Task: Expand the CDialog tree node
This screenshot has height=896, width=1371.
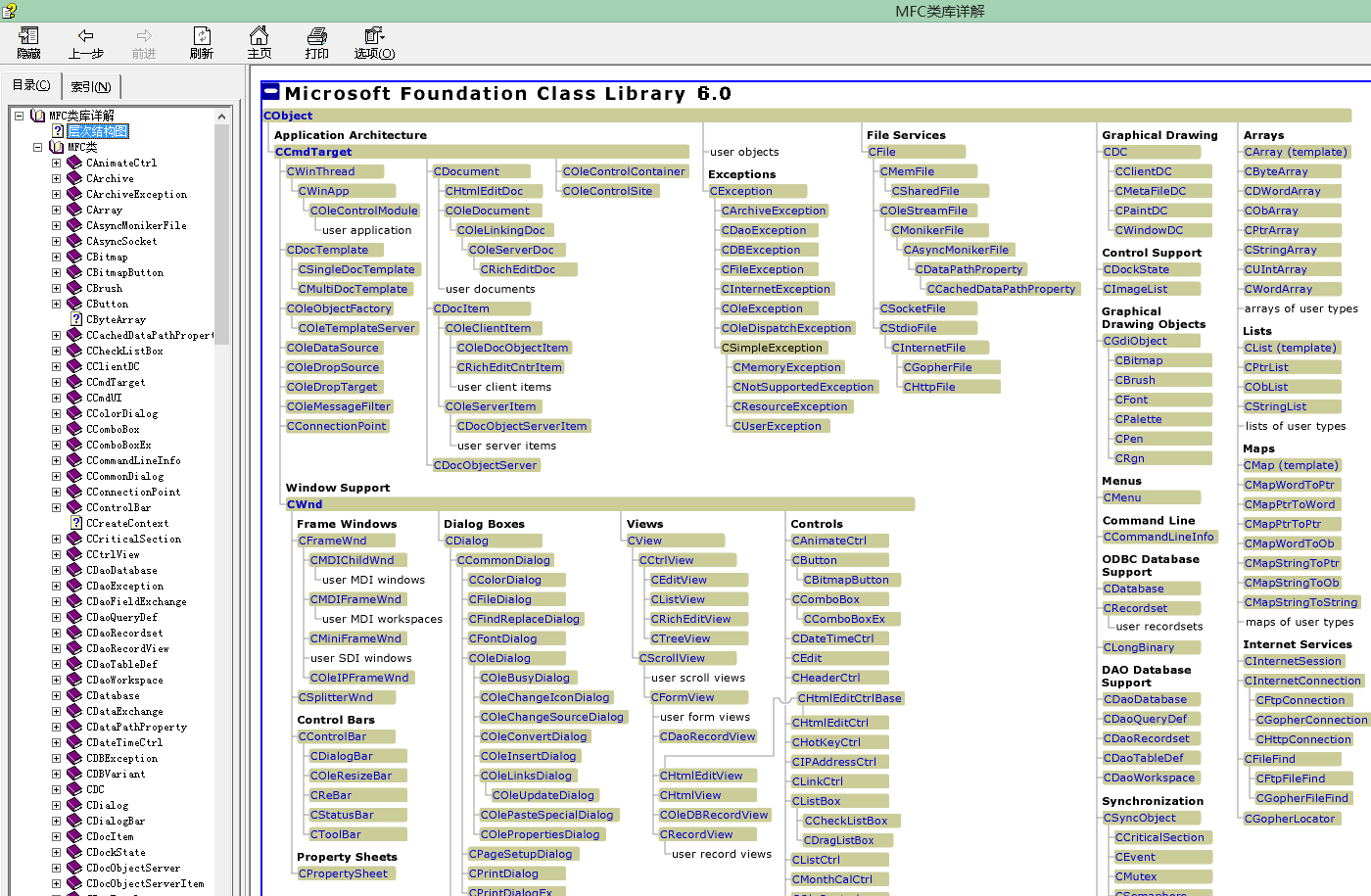Action: [56, 805]
